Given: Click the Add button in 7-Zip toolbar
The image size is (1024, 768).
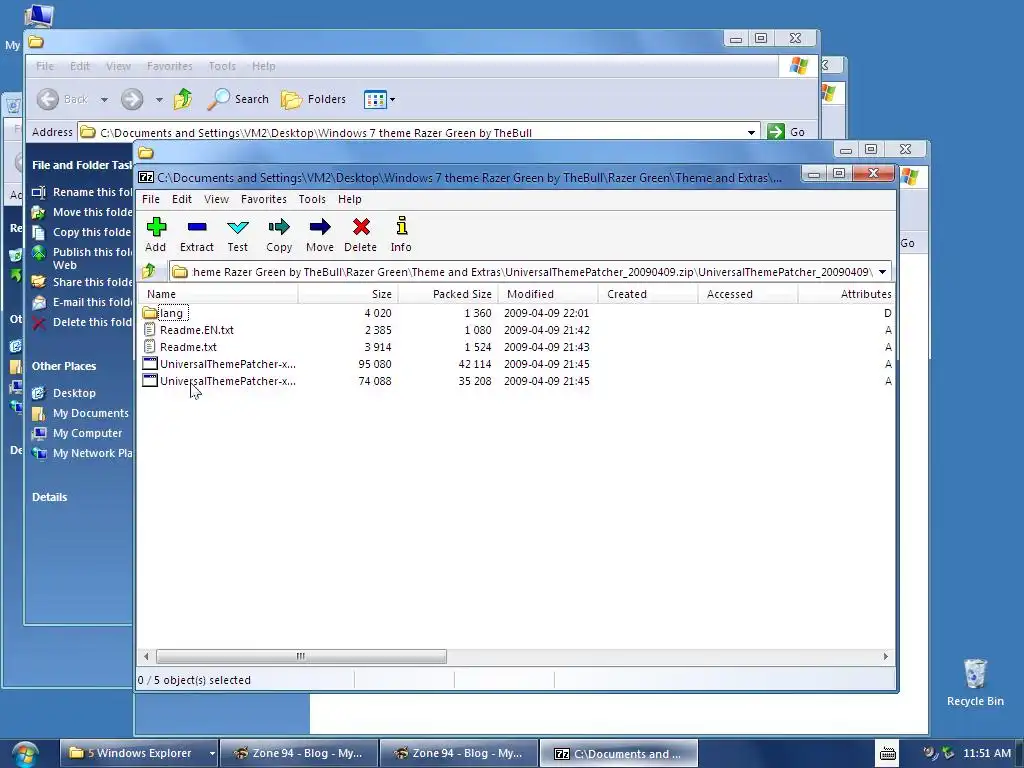Looking at the screenshot, I should click(155, 234).
